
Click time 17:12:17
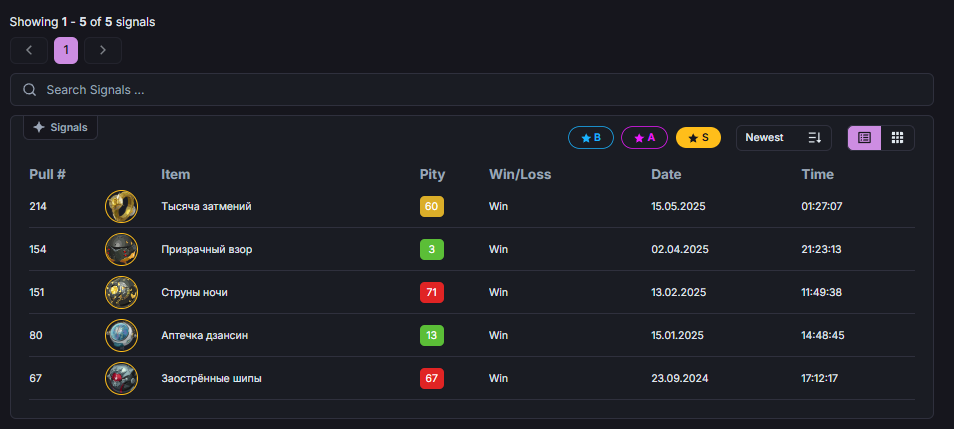820,378
